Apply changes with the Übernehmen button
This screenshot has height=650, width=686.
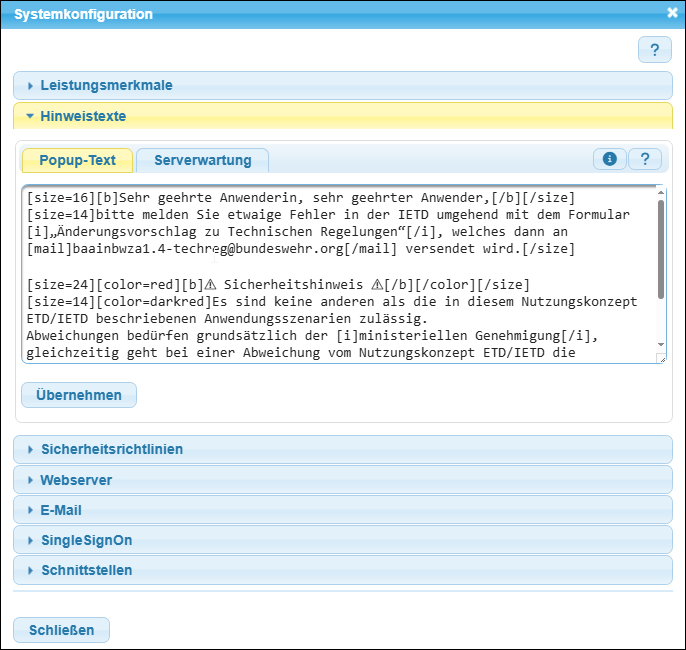click(79, 395)
